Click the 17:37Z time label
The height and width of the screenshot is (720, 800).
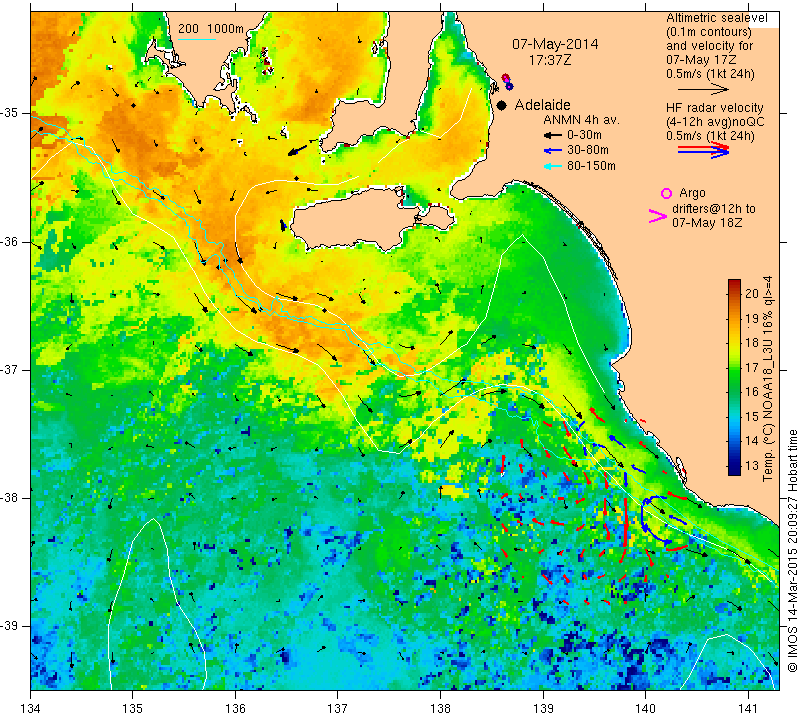point(550,60)
